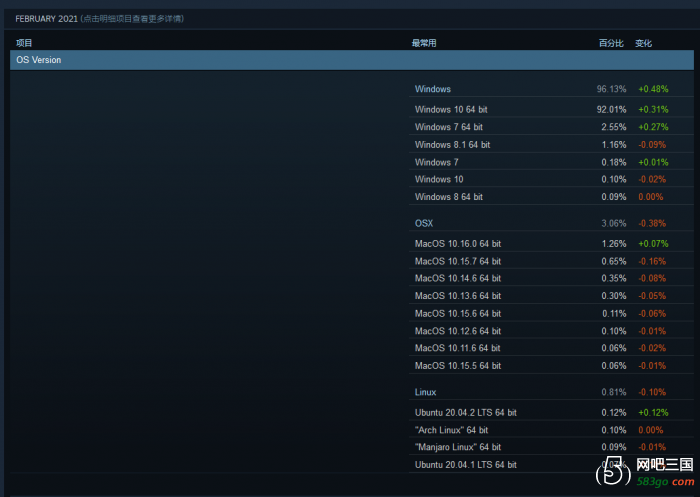Click the 1.26% percentage value

613,244
